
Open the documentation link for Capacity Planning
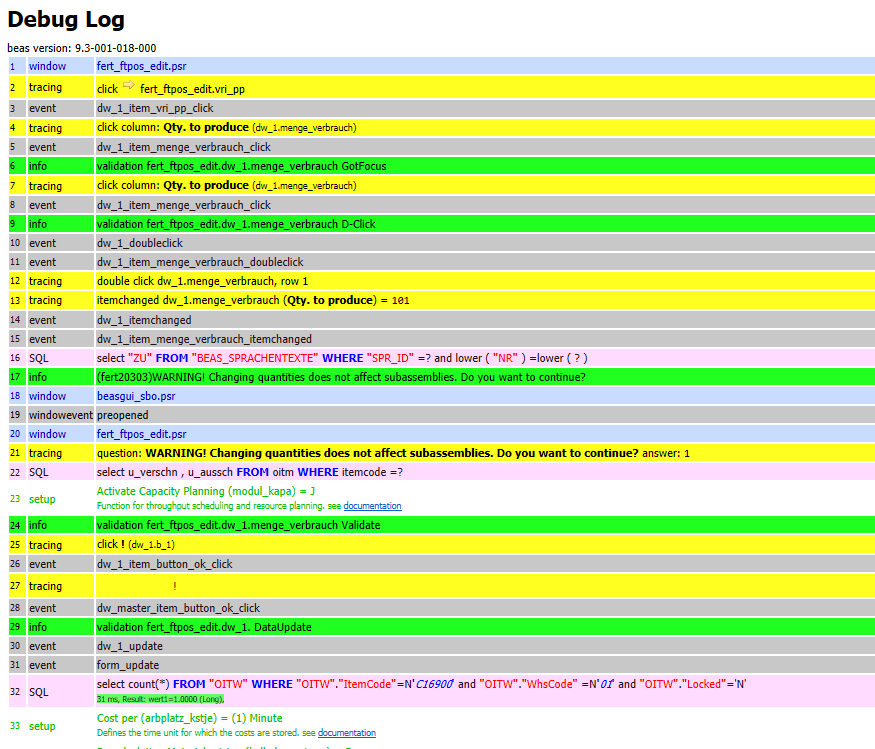tap(372, 506)
